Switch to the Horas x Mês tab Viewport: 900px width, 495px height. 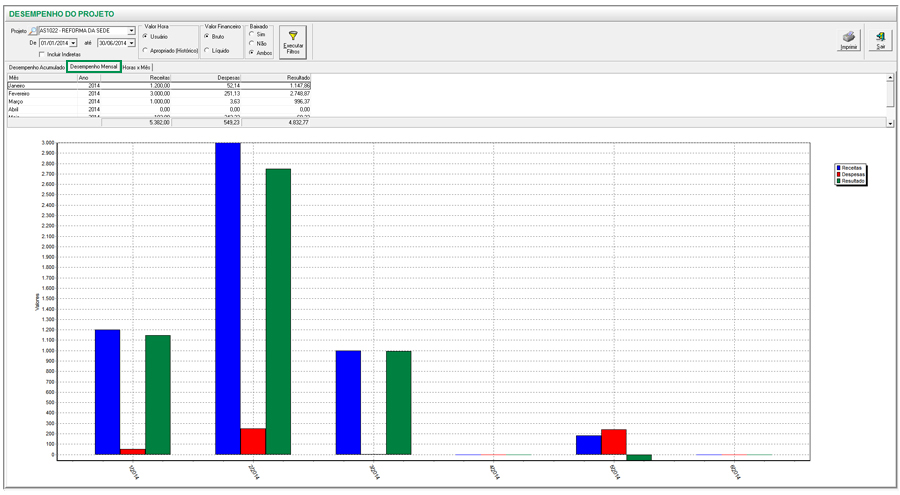(137, 67)
